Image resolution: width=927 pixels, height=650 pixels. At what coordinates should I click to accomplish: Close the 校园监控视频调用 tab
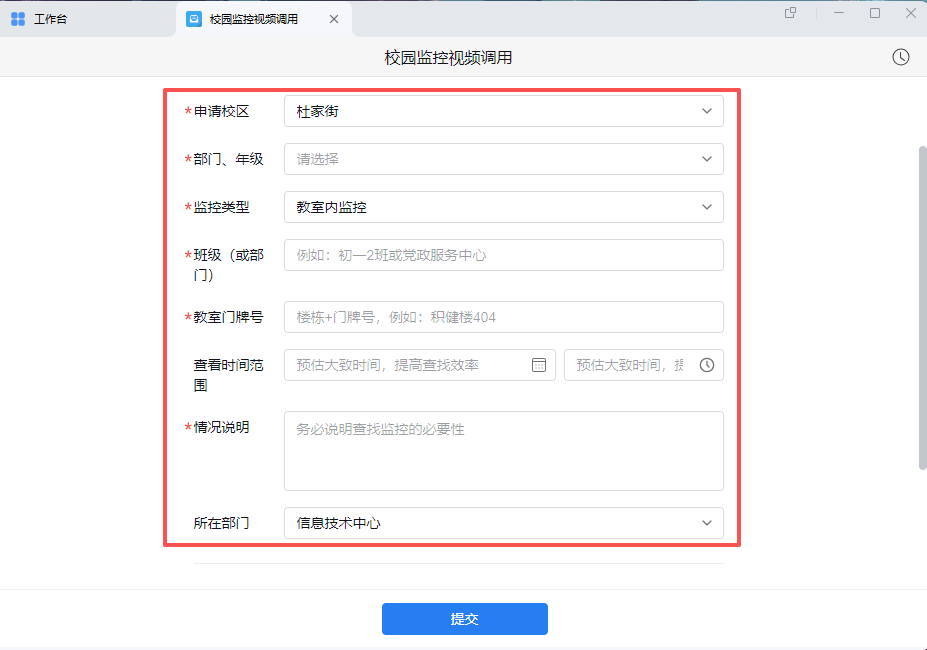pyautogui.click(x=334, y=19)
